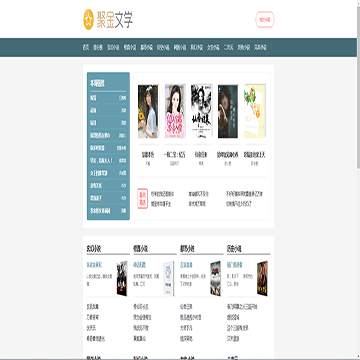The image size is (360, 360).
Task: Open cover thumbnail in 都市小说 section
Action: [215, 279]
